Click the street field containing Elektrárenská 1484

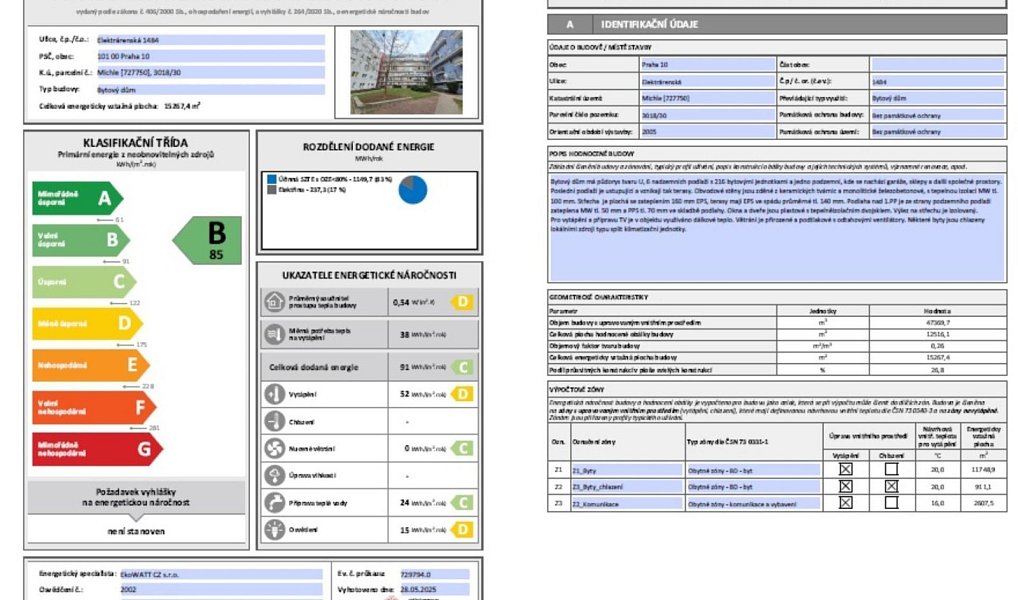[211, 40]
